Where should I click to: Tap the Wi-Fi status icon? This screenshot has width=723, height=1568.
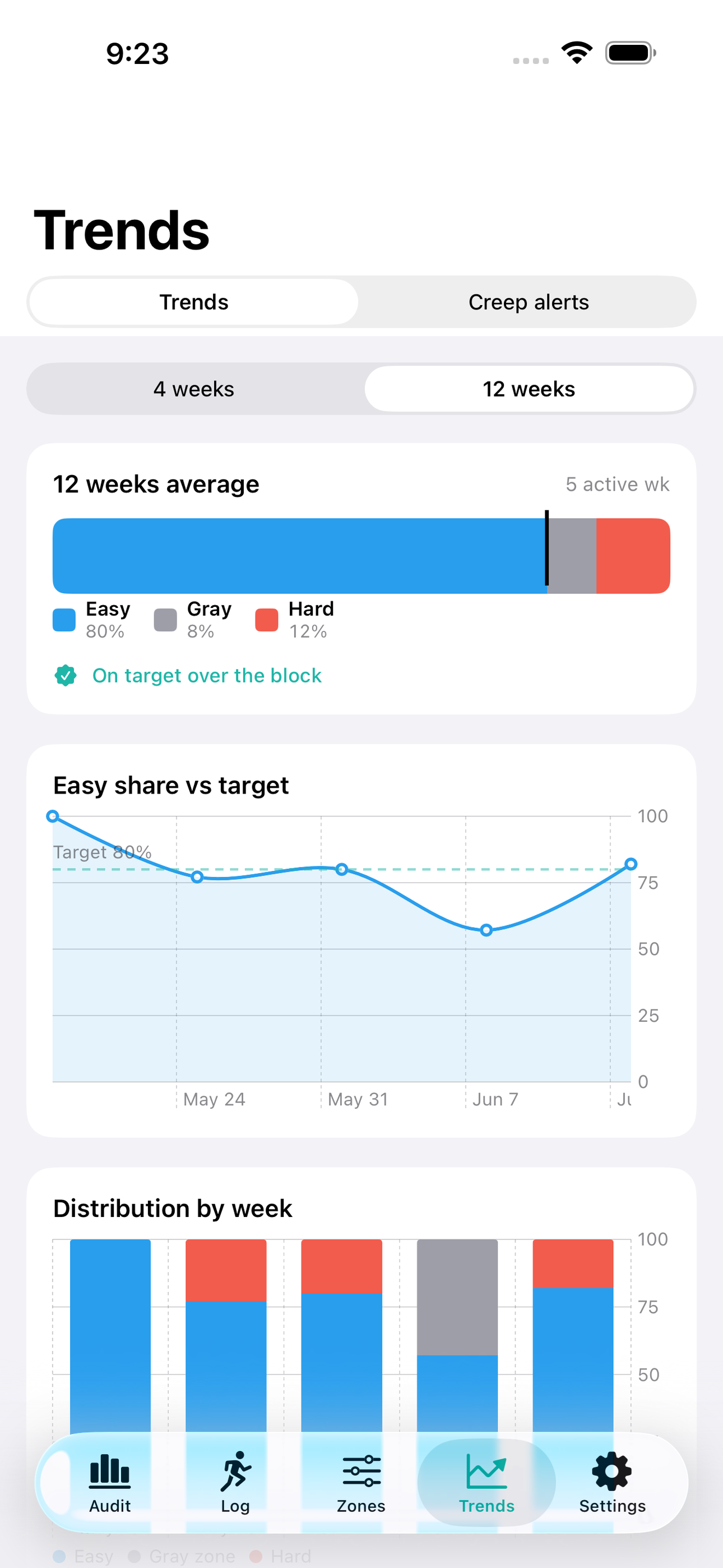click(x=577, y=52)
